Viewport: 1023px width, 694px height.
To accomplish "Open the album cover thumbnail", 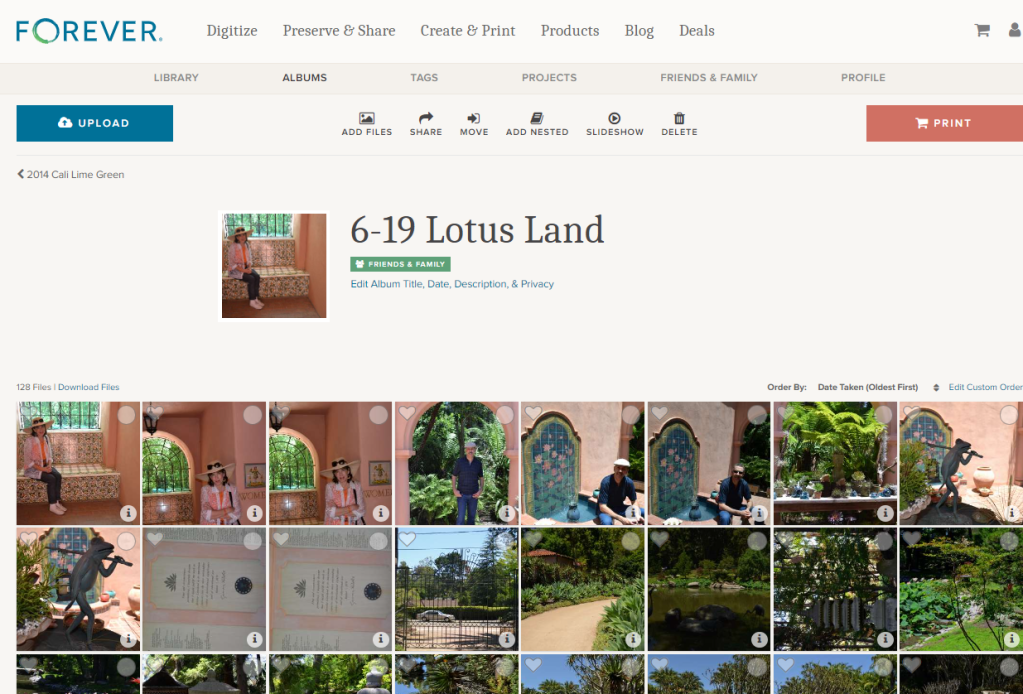I will click(274, 265).
